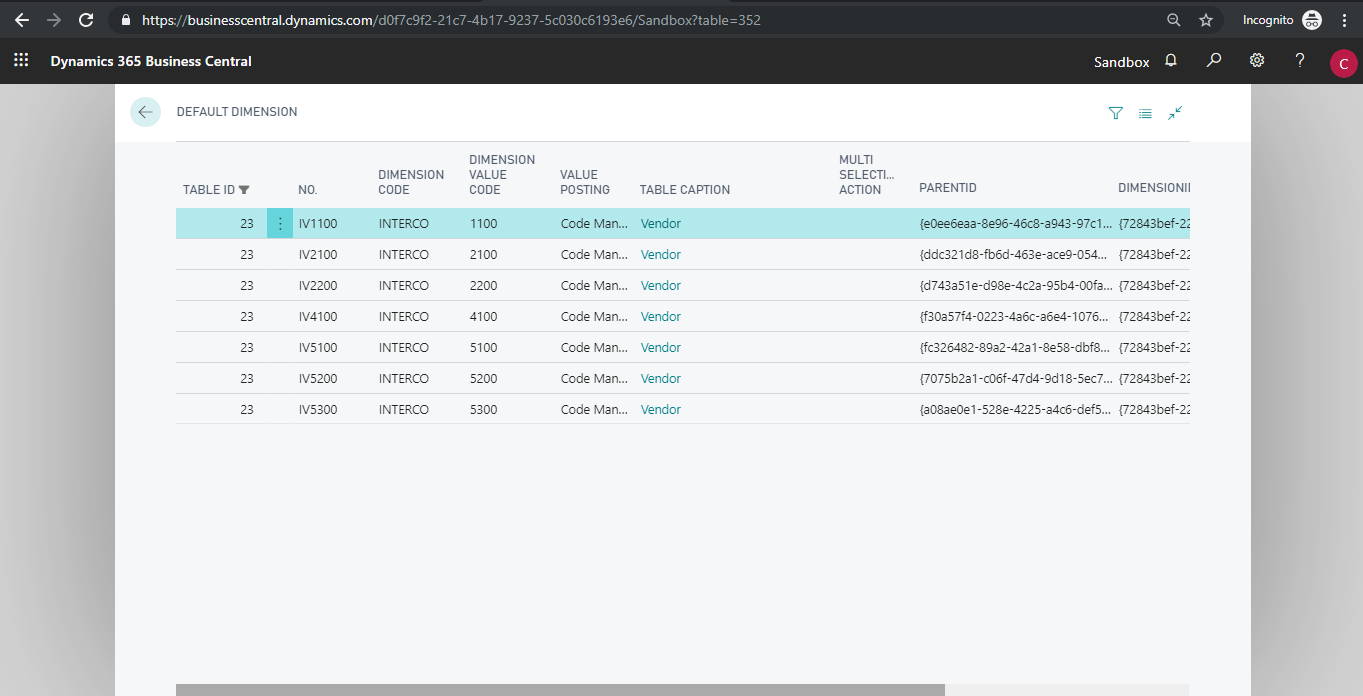Sort by the Dimension Code column header
The height and width of the screenshot is (696, 1363).
(411, 182)
